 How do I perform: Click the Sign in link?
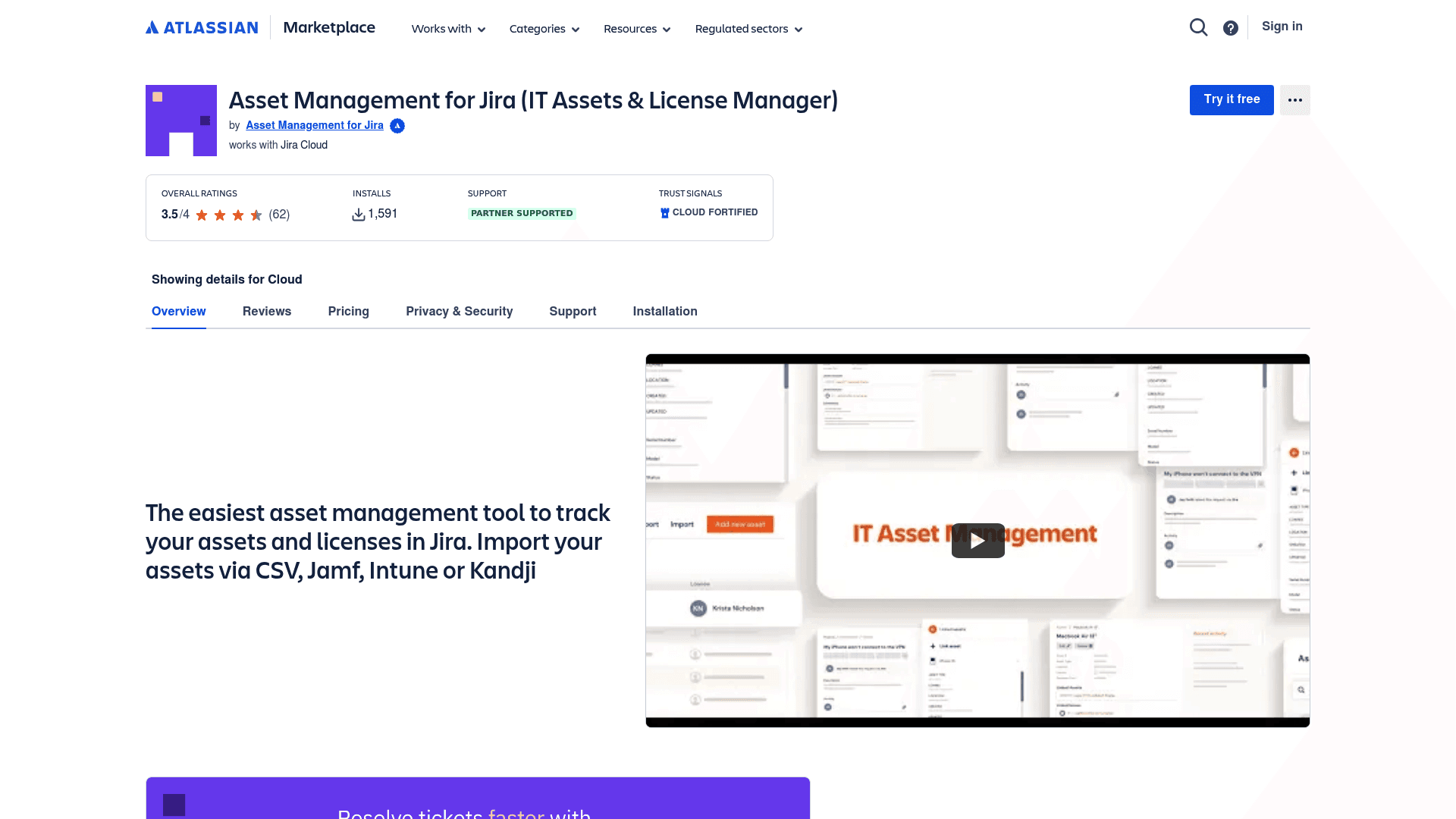click(1282, 26)
